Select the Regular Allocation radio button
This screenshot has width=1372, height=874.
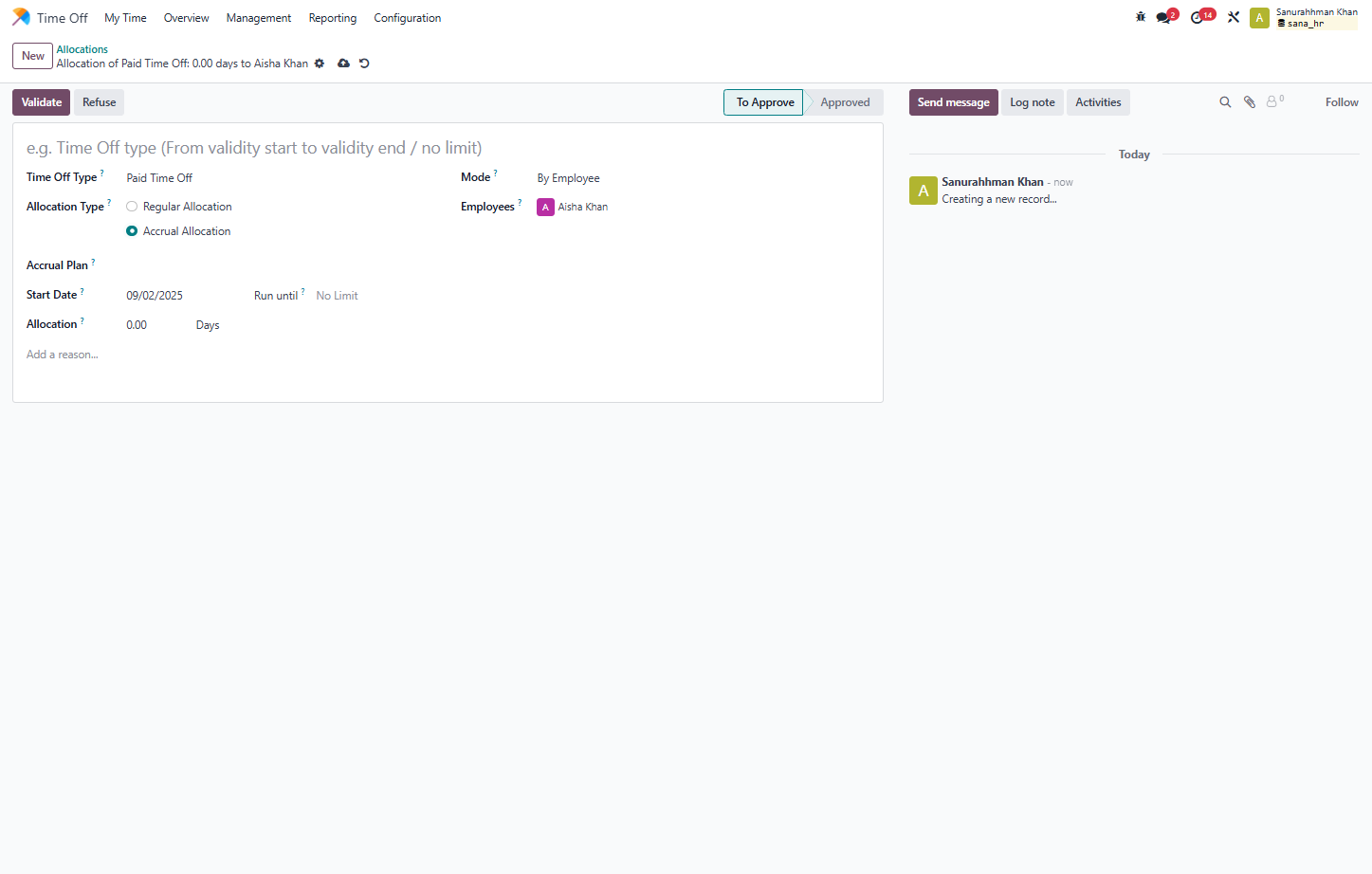(x=132, y=207)
